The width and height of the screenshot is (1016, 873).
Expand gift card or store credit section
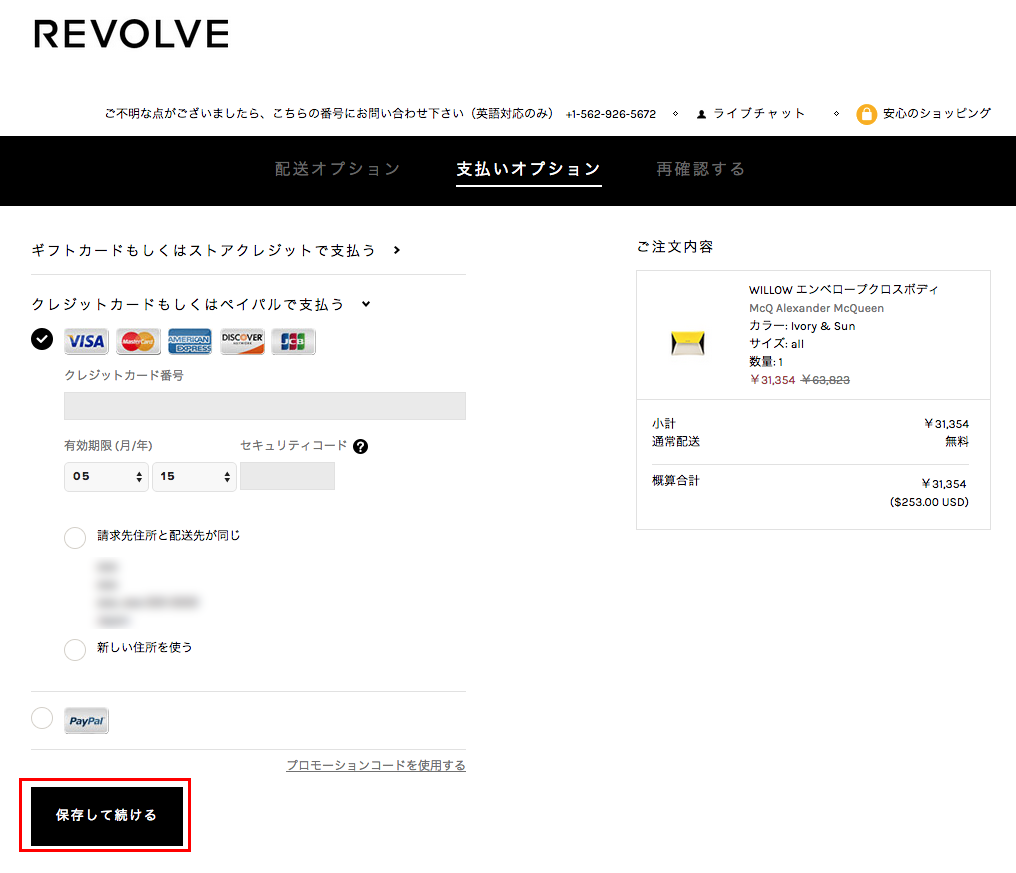(216, 250)
